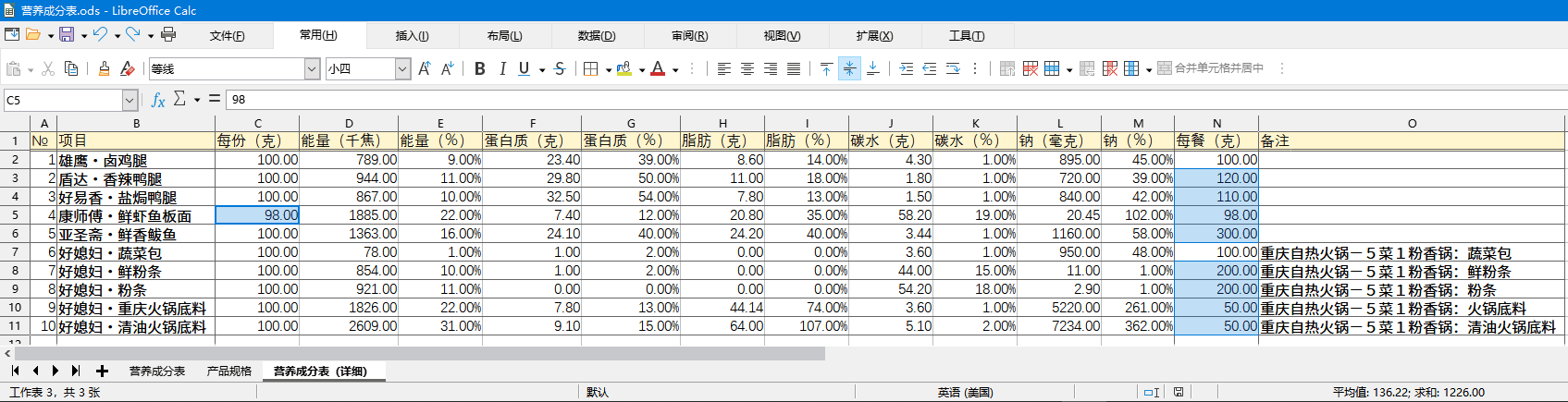The width and height of the screenshot is (1568, 402).
Task: Save the document with the floppy icon
Action: 67,34
